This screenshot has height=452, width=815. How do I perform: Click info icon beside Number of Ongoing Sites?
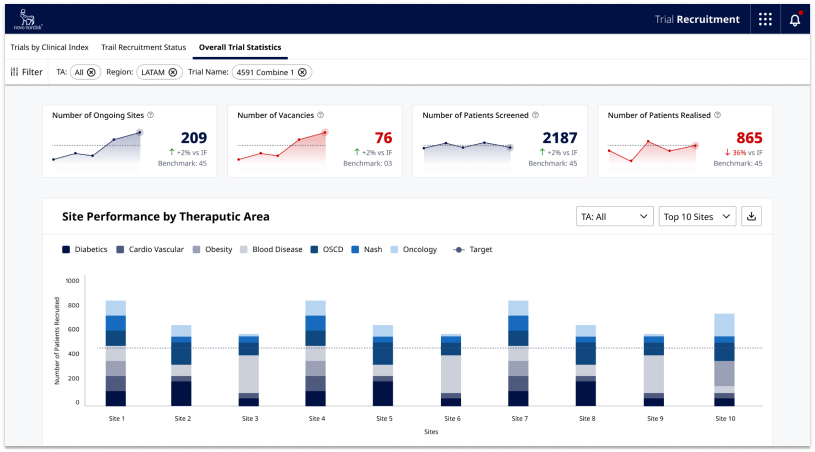[x=150, y=115]
